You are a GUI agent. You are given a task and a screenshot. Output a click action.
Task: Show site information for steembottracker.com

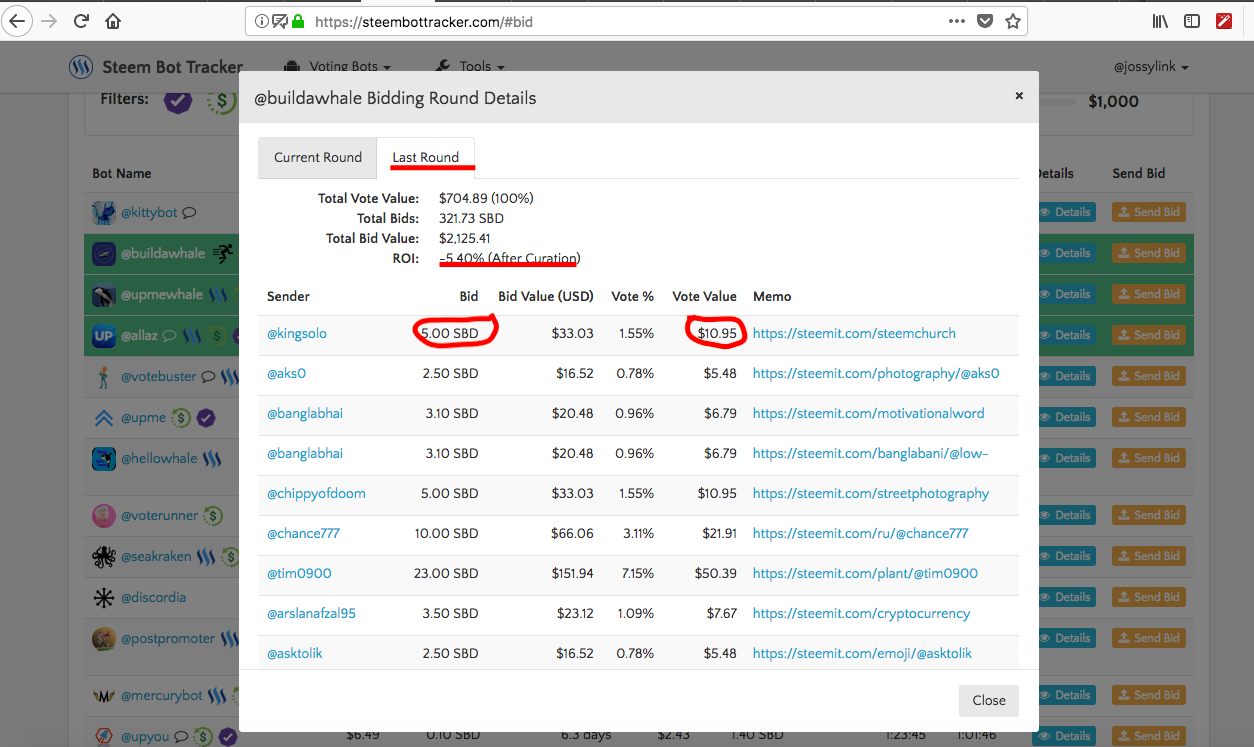[x=261, y=20]
